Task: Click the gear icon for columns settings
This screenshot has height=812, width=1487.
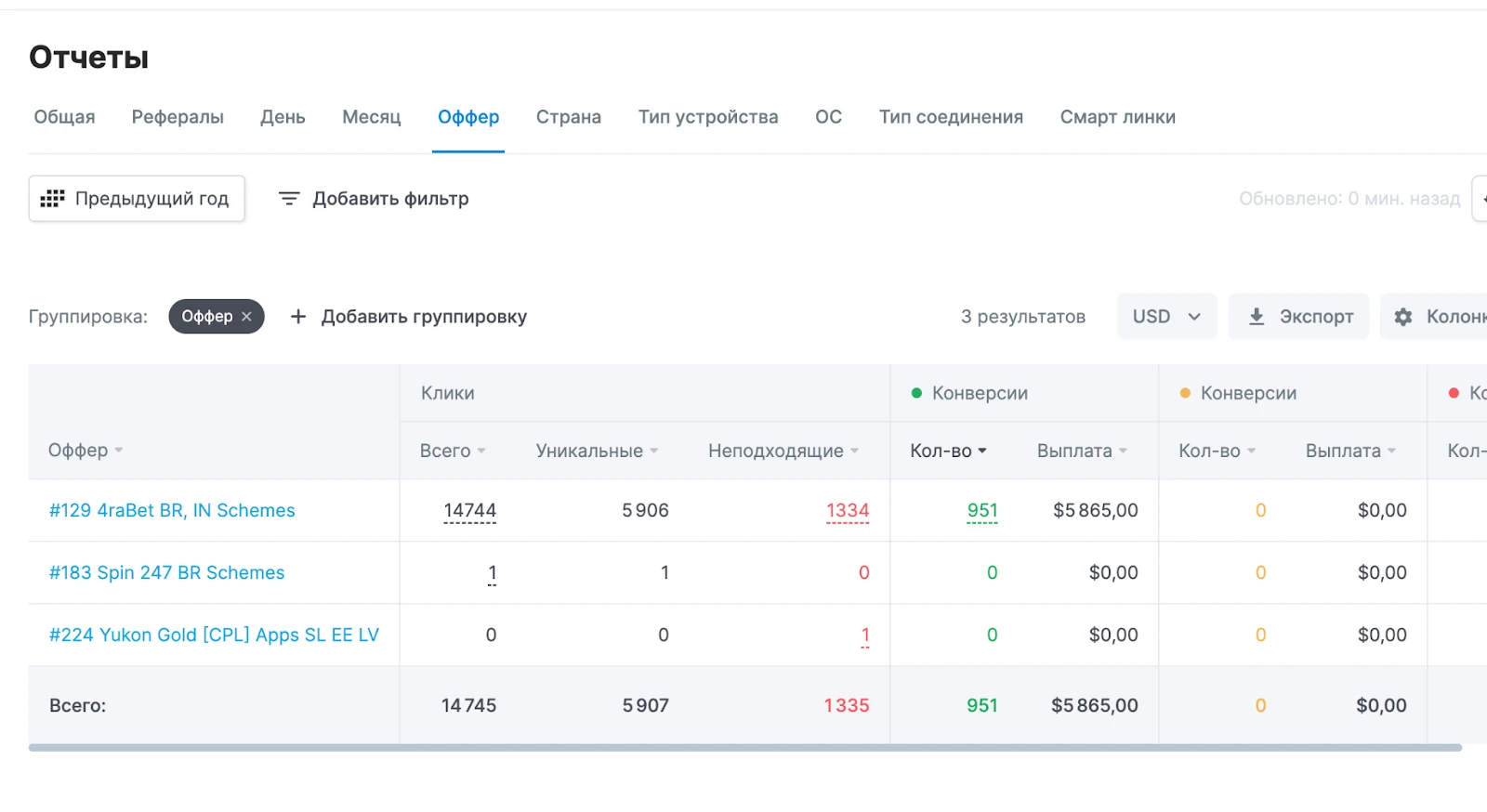Action: (1403, 317)
